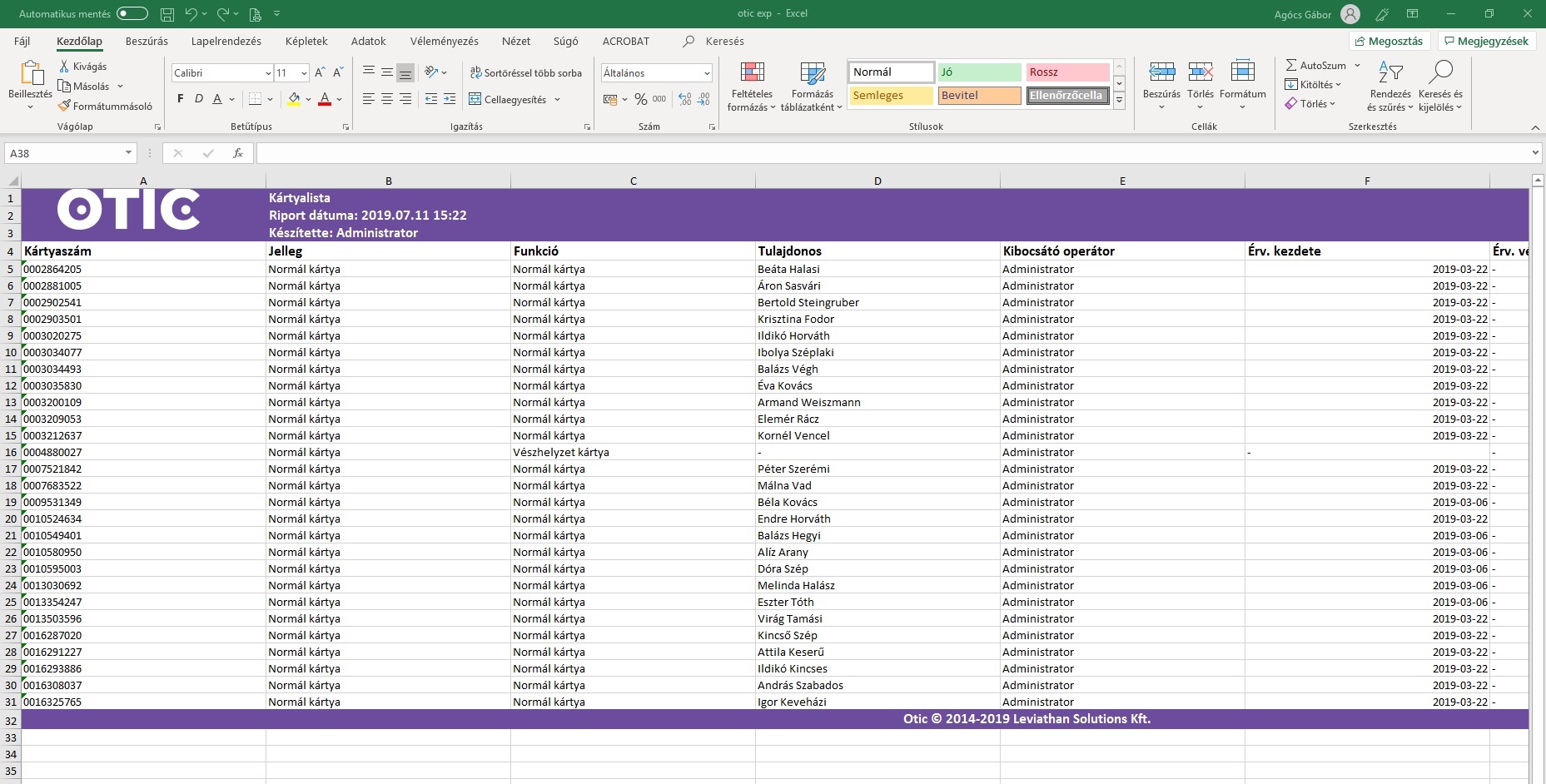Click the Find and Select (Keresés és kijelölés) icon
Viewport: 1546px width, 784px height.
(x=1440, y=73)
